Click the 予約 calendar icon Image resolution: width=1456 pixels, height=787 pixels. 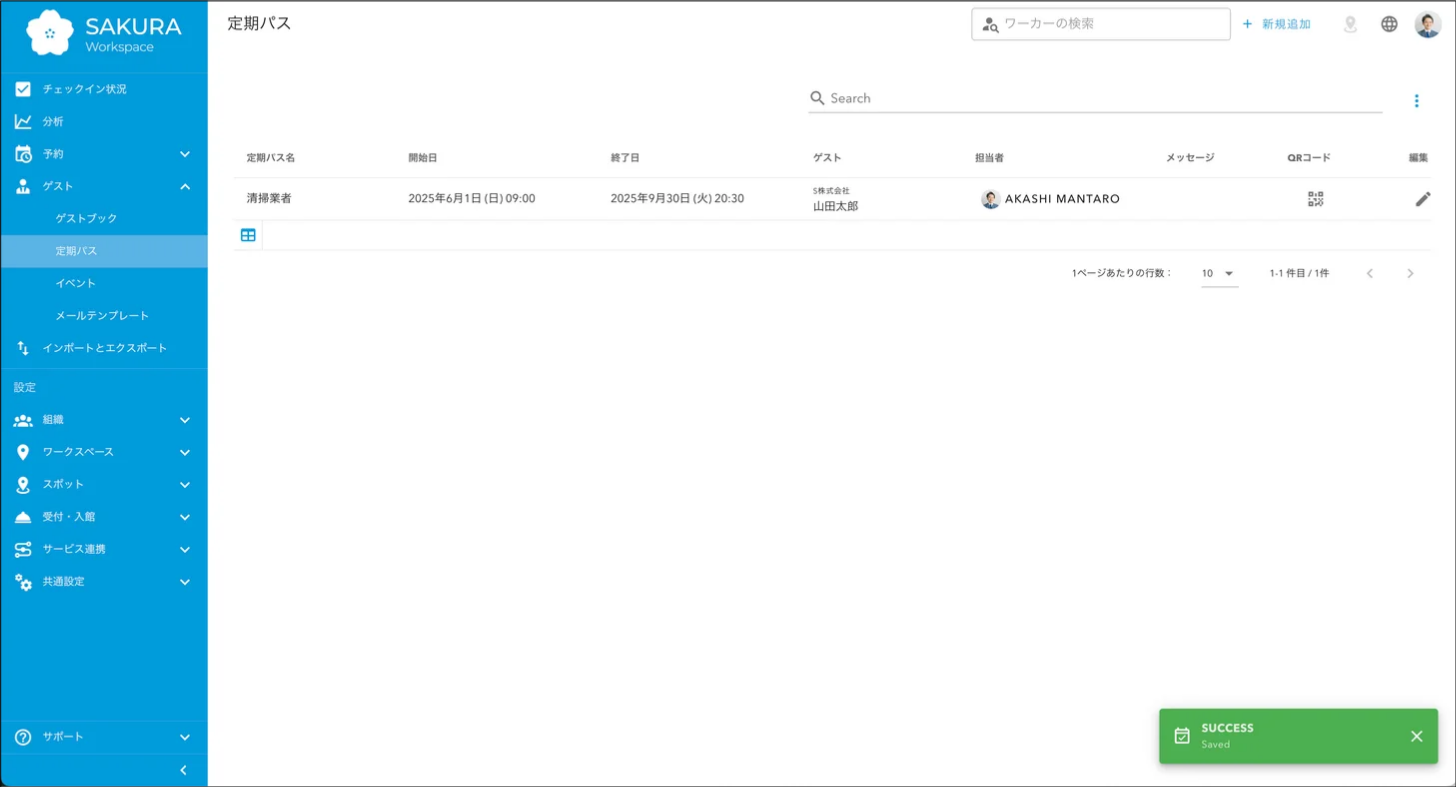(x=23, y=154)
